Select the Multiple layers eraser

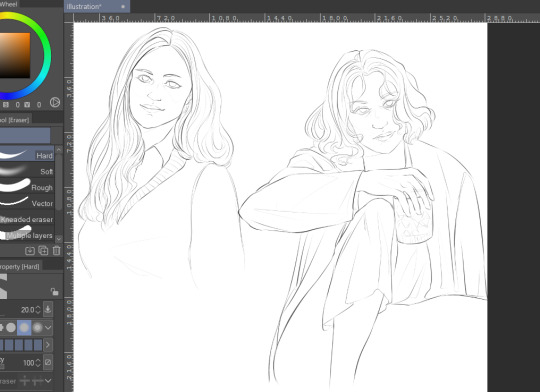click(x=27, y=235)
